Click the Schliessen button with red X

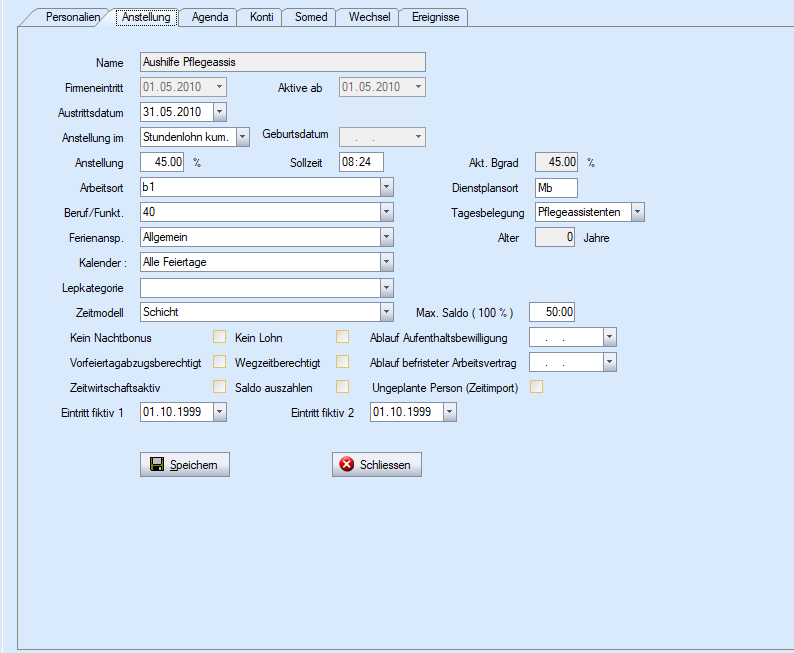(x=377, y=464)
